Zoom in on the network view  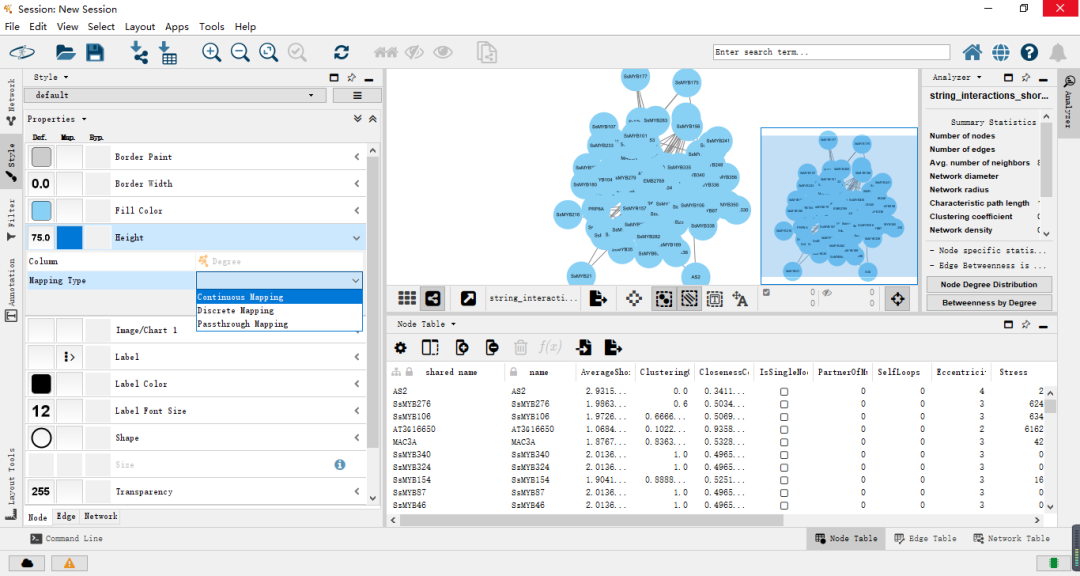point(211,52)
